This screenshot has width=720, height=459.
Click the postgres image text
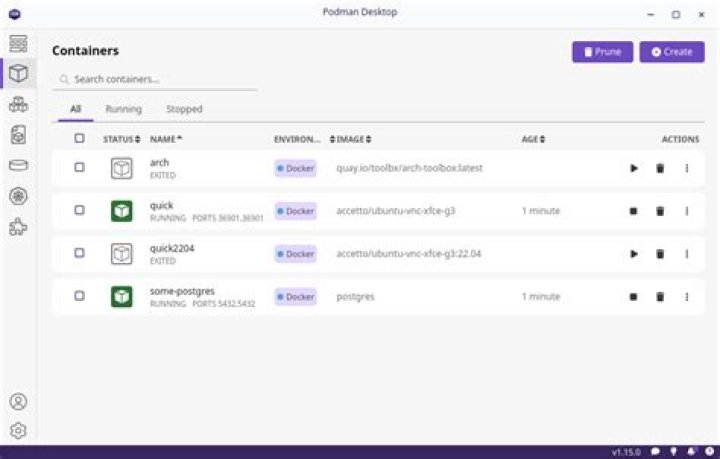pos(355,297)
